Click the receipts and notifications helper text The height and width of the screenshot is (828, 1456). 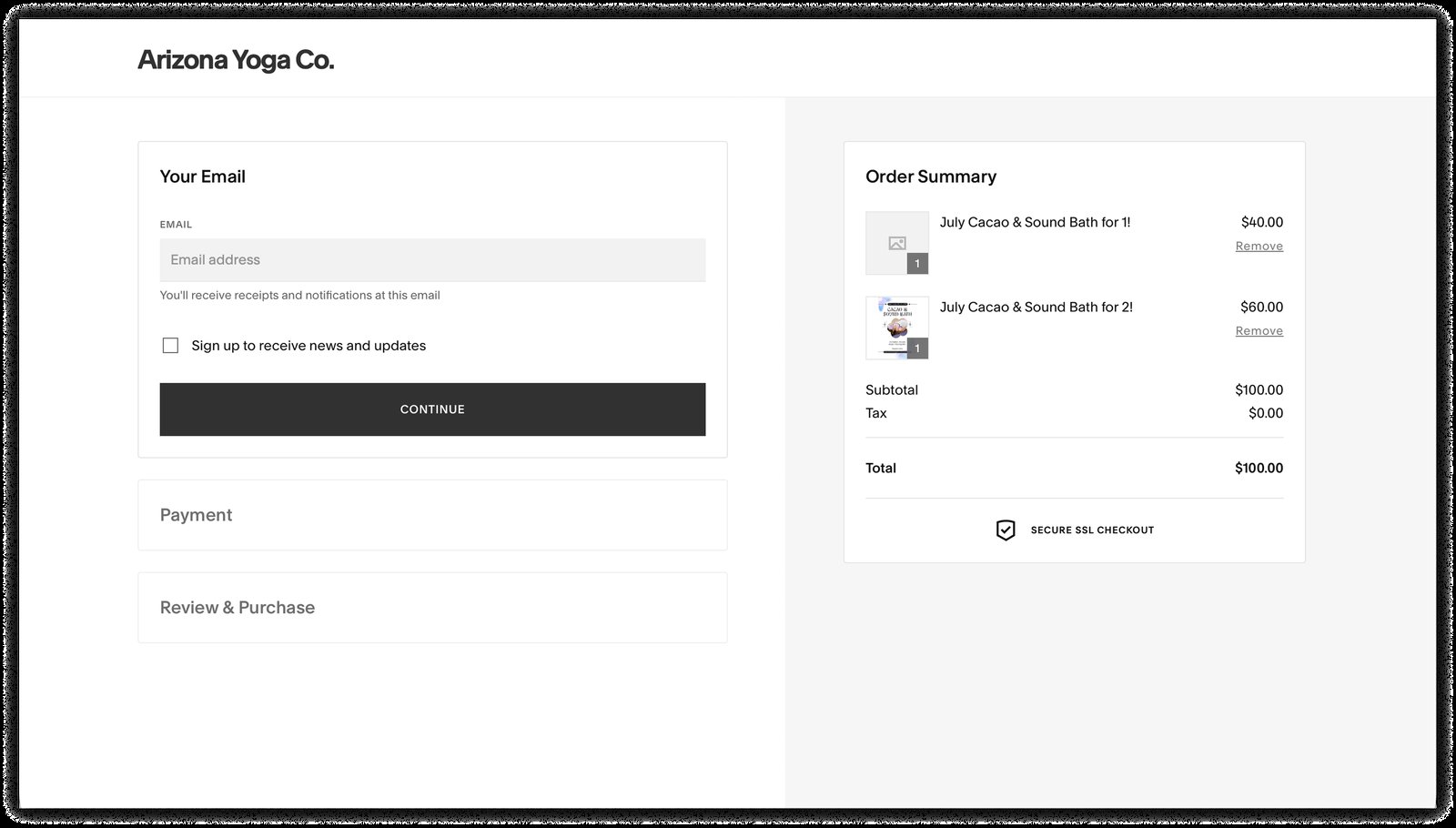pyautogui.click(x=300, y=296)
